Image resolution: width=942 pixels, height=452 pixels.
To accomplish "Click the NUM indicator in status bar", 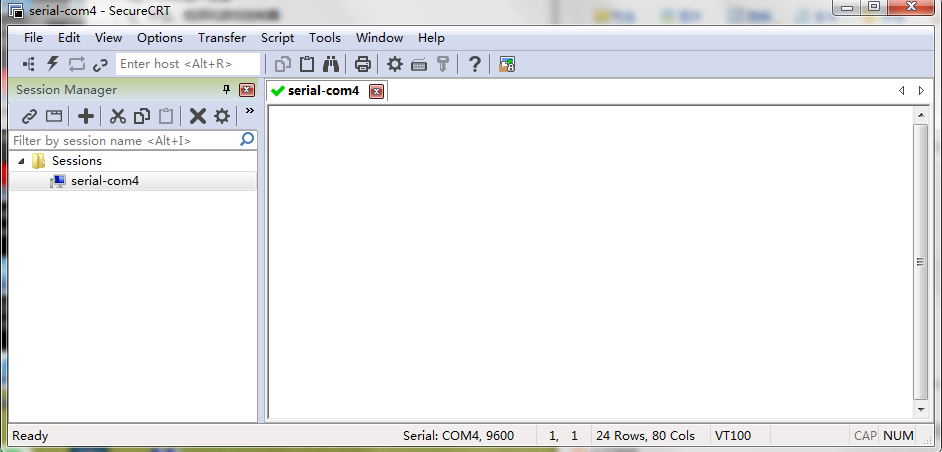I will pyautogui.click(x=899, y=436).
